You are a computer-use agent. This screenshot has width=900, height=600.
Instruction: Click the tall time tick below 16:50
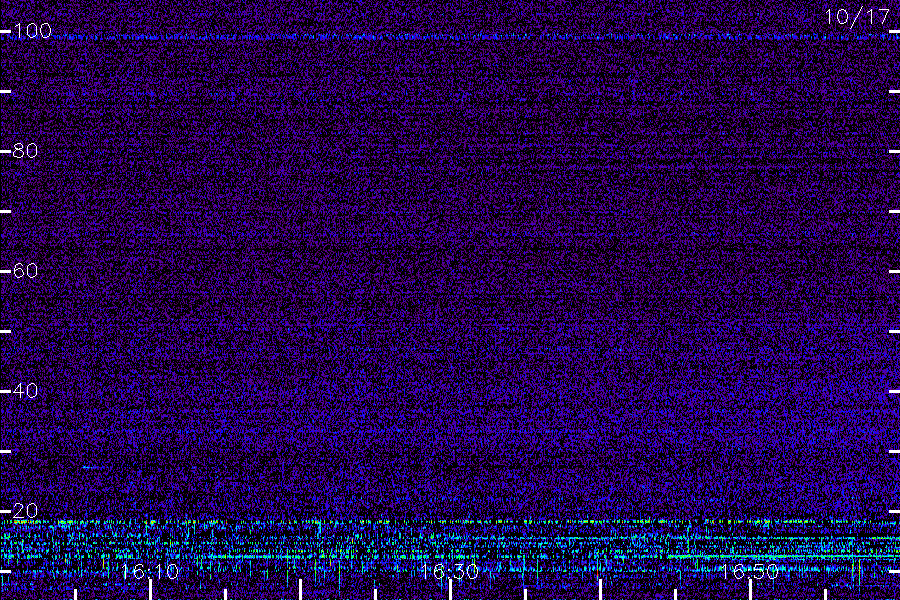tap(750, 590)
